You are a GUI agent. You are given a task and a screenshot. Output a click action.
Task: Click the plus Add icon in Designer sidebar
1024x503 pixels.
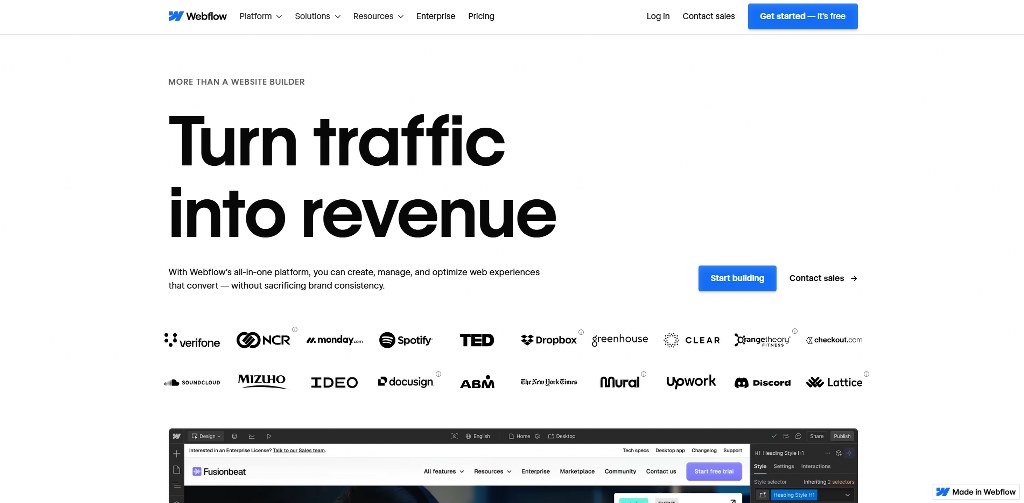tap(176, 453)
